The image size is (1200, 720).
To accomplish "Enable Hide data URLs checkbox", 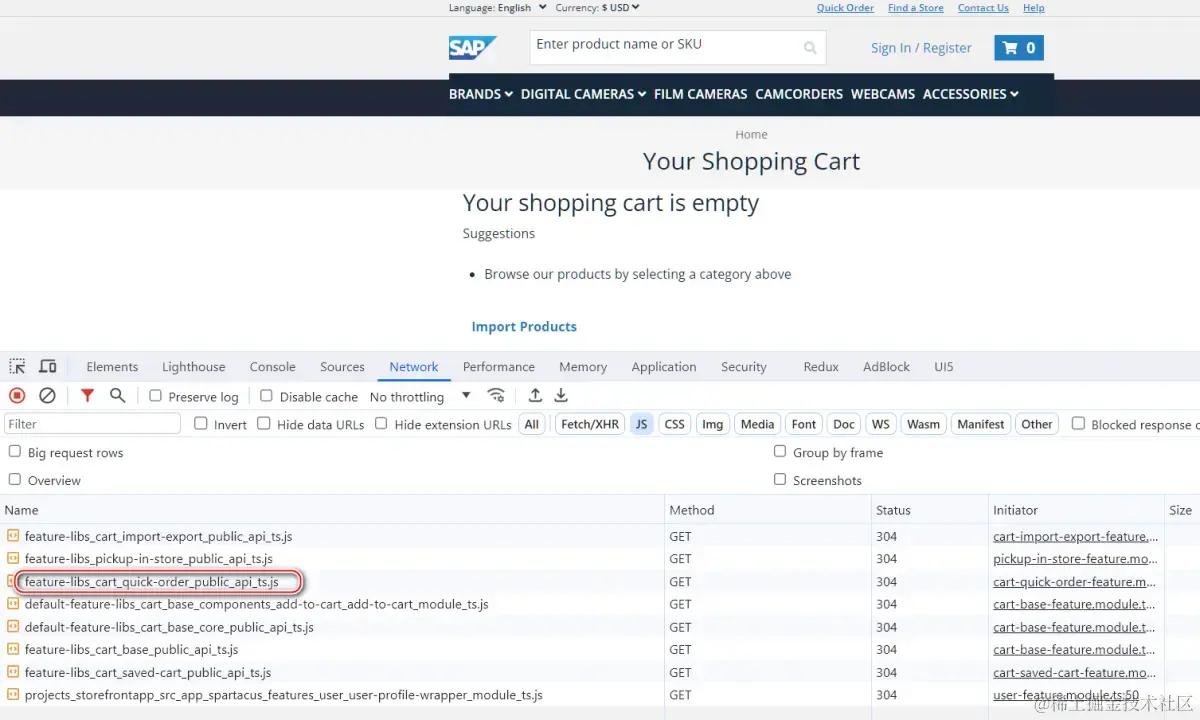I will [x=264, y=424].
